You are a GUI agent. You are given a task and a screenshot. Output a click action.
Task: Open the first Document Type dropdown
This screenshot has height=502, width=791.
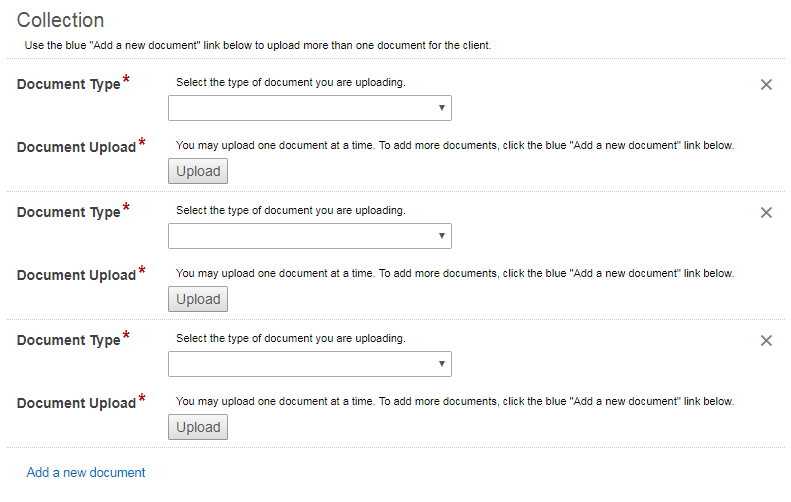(310, 108)
